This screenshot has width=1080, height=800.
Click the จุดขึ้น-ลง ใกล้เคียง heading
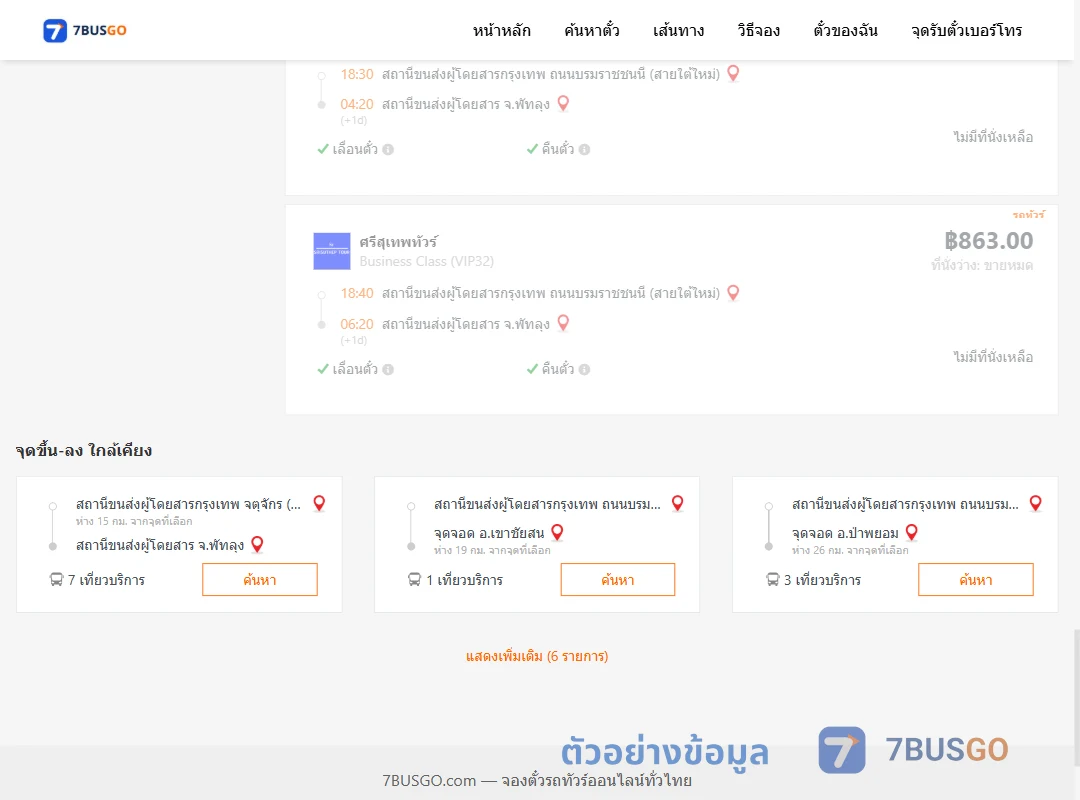[84, 451]
